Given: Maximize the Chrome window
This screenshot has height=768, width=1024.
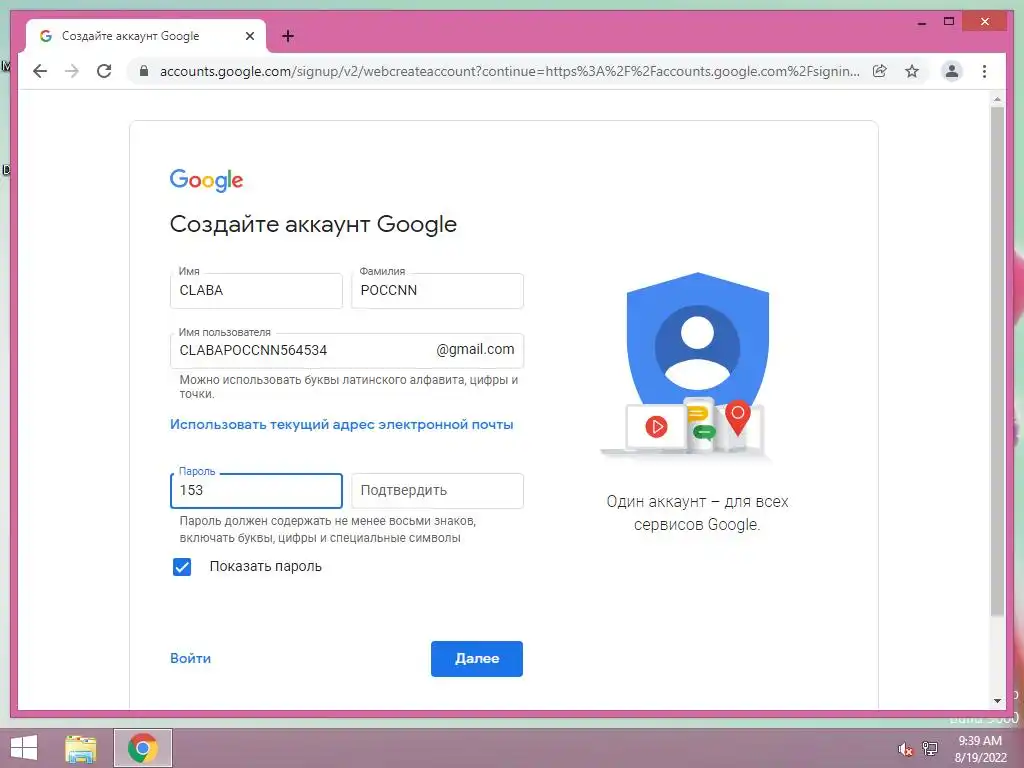Looking at the screenshot, I should tap(949, 22).
